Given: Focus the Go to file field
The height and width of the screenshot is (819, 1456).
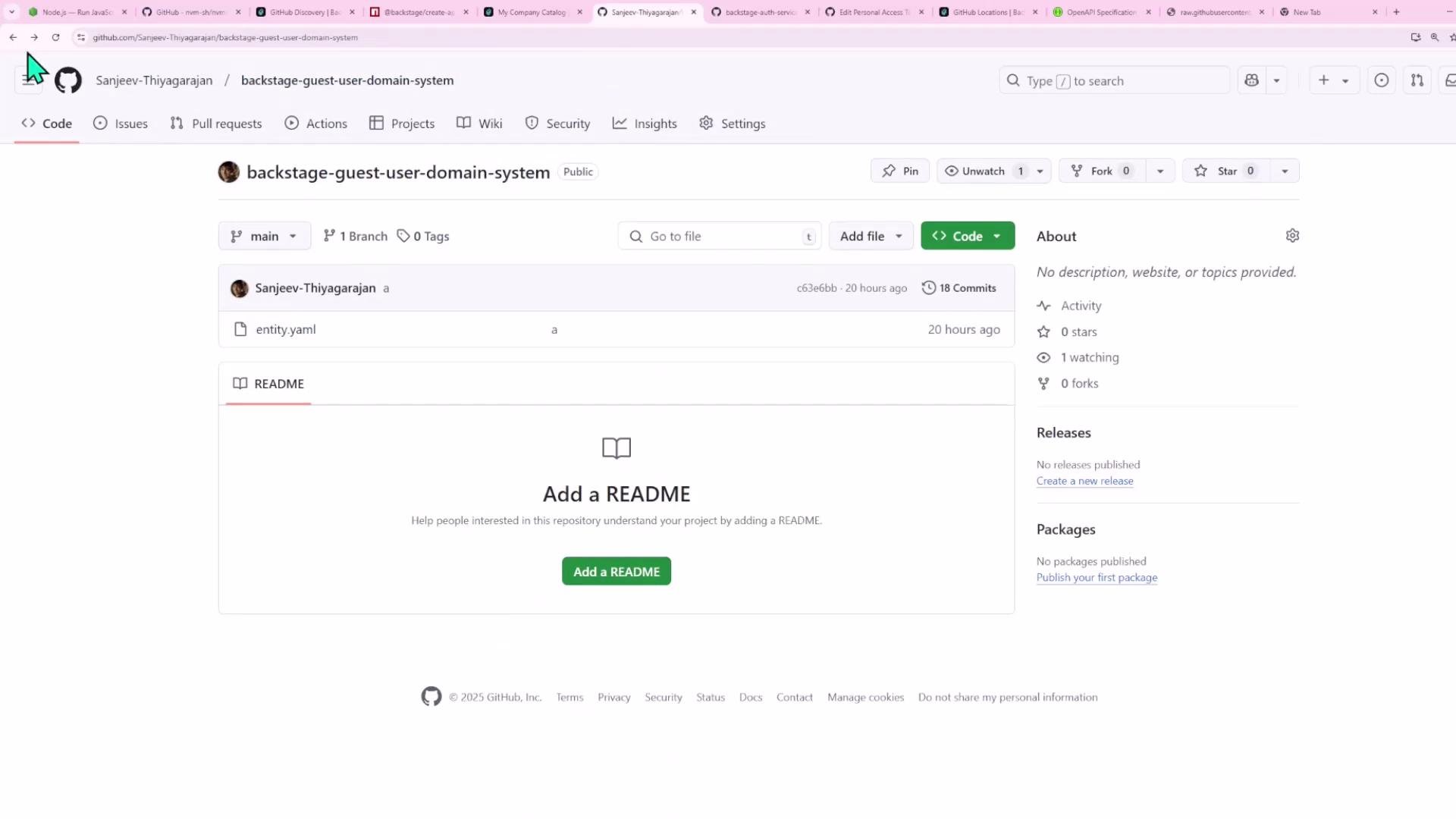Looking at the screenshot, I should coord(719,236).
